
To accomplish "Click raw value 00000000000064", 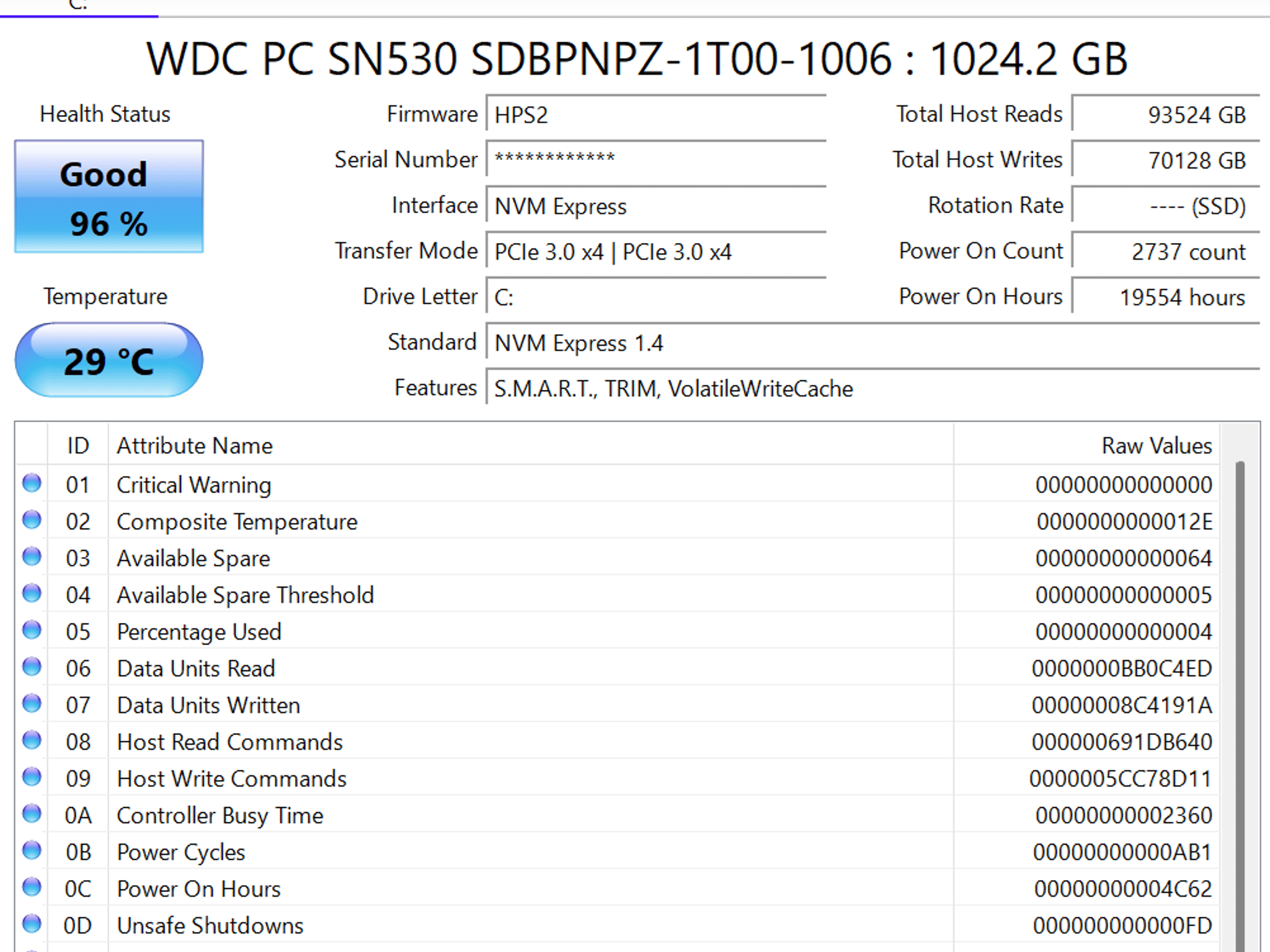I will (1124, 558).
